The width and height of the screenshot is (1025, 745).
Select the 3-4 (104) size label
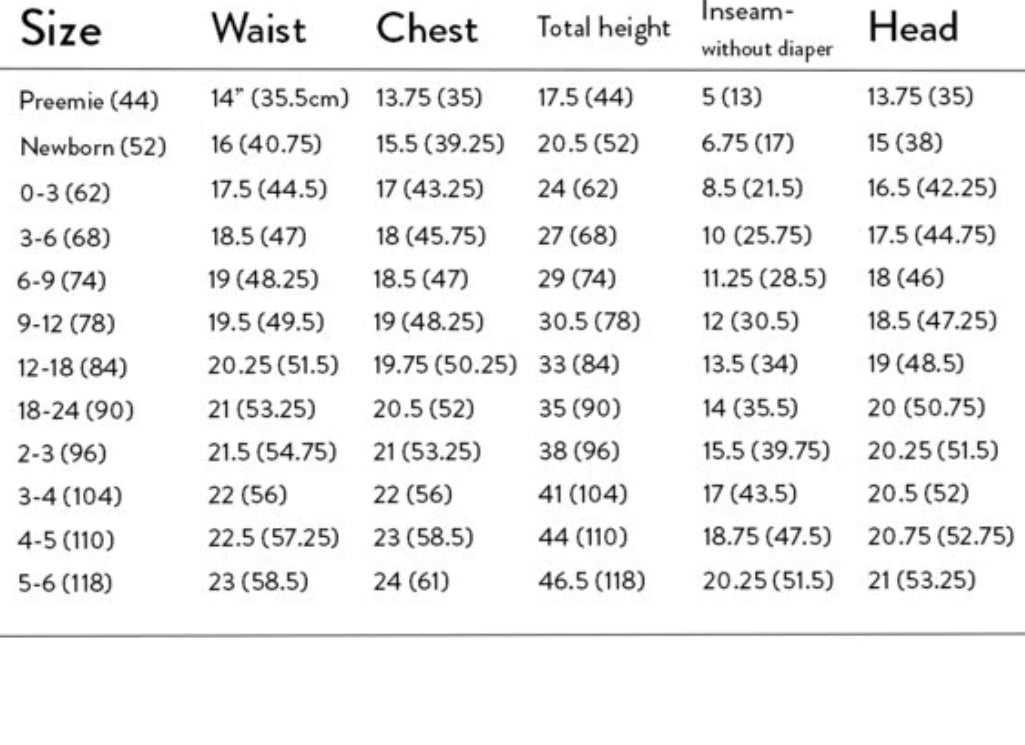70,496
